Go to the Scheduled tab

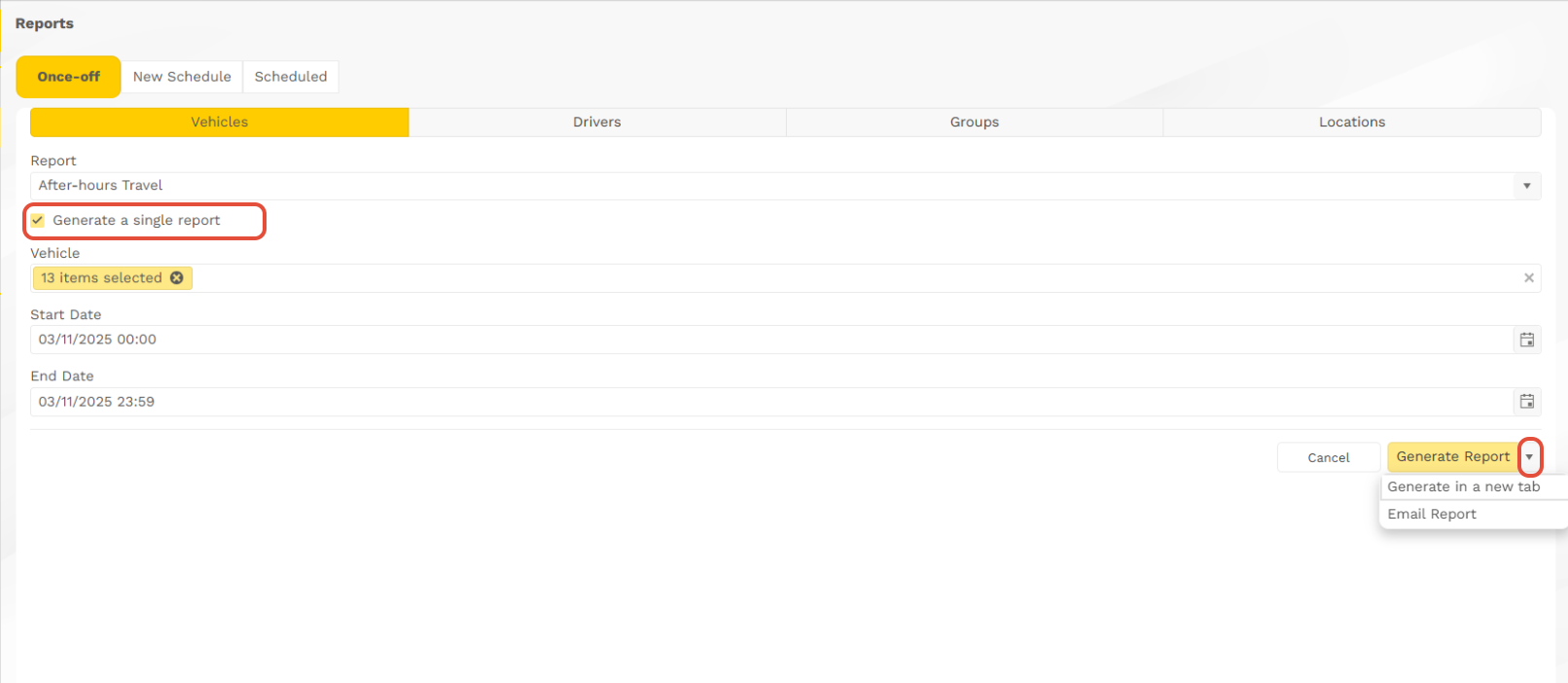coord(291,76)
